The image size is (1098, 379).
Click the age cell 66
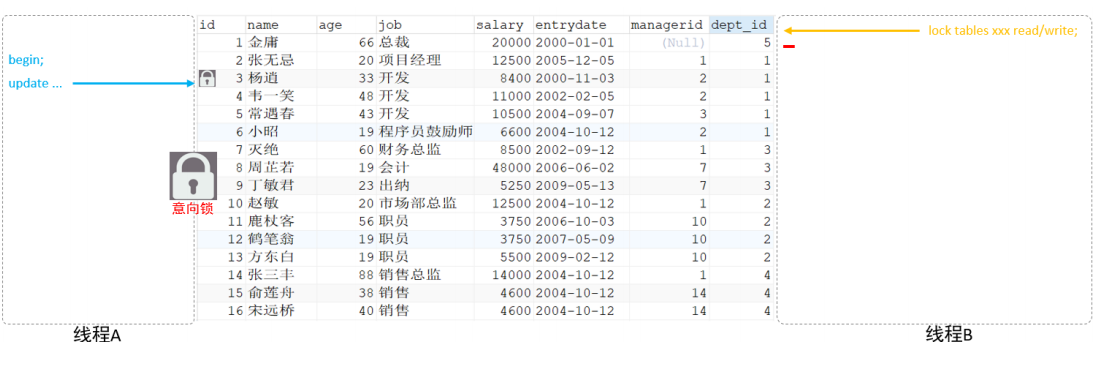[x=366, y=43]
